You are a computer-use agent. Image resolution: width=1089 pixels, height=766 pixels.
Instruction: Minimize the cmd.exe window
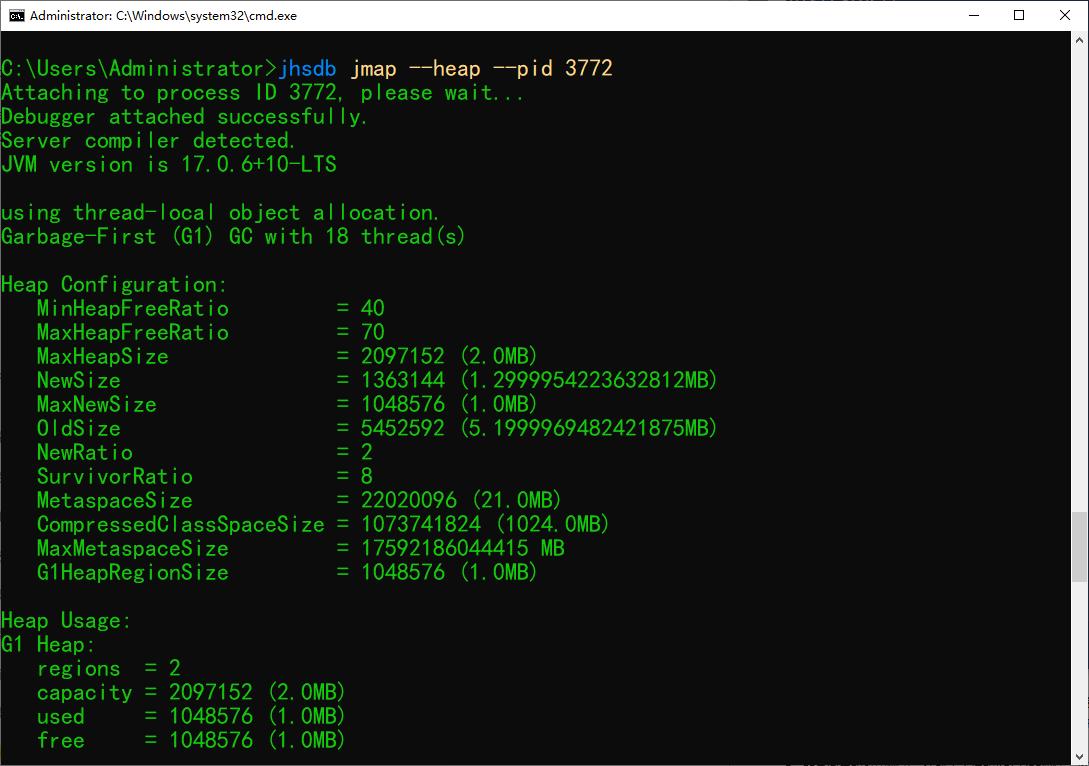coord(974,15)
